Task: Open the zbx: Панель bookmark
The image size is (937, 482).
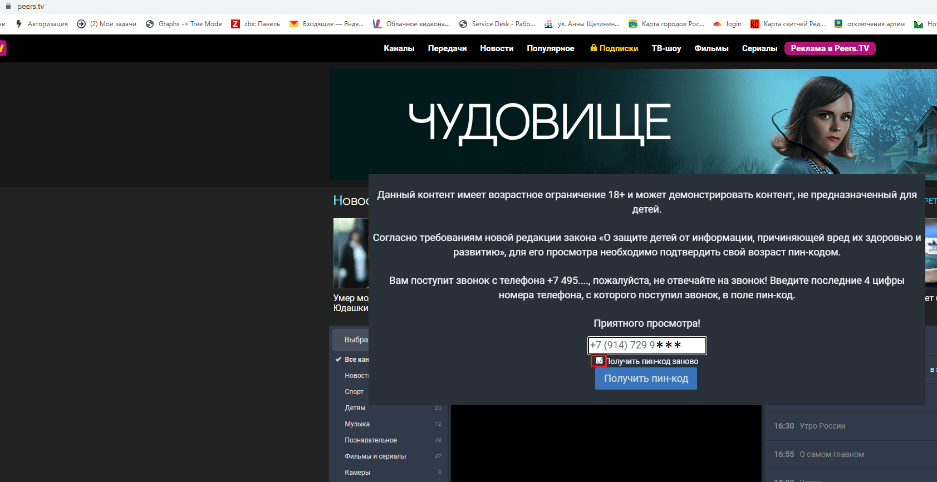Action: click(256, 24)
